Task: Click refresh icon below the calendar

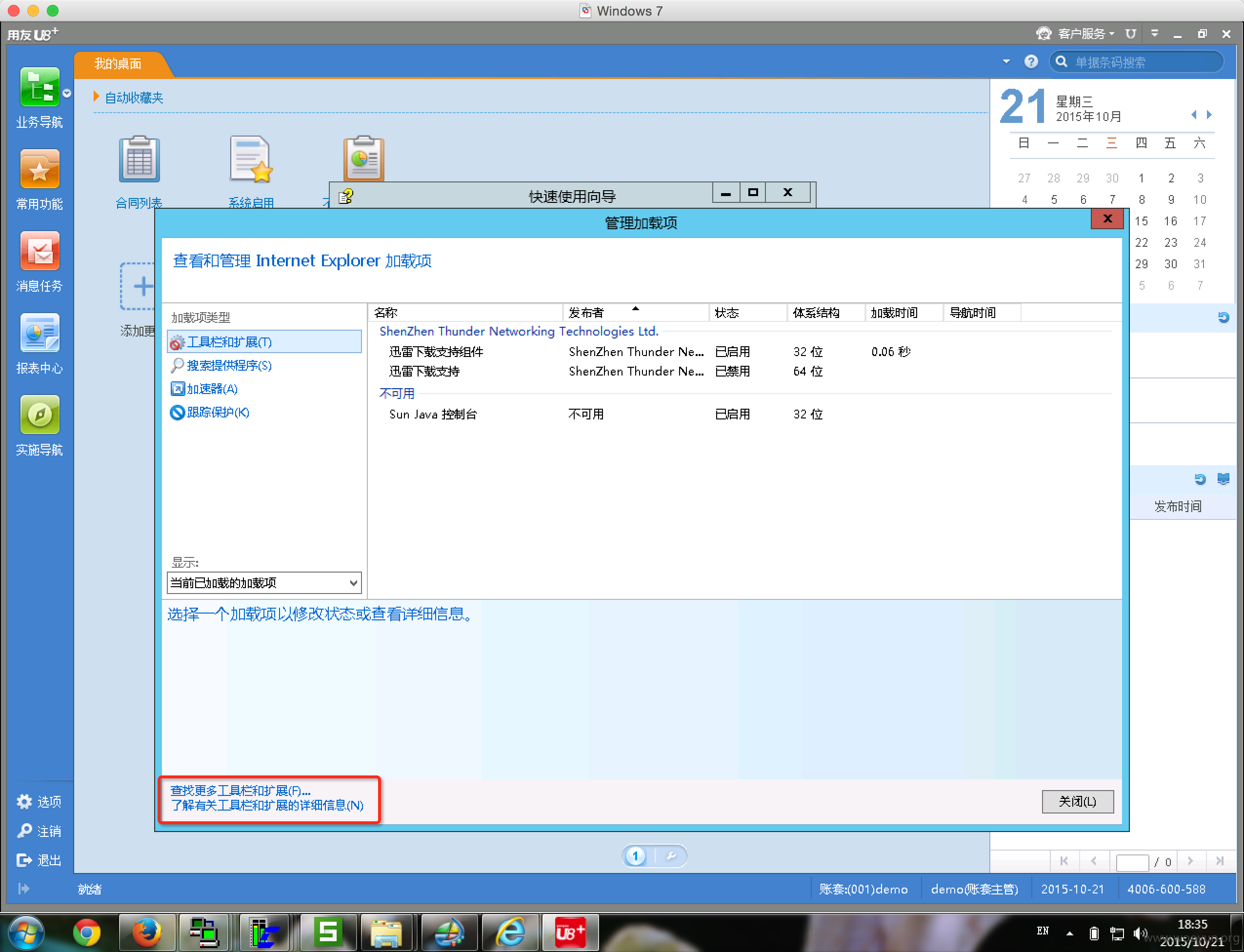Action: 1224,317
